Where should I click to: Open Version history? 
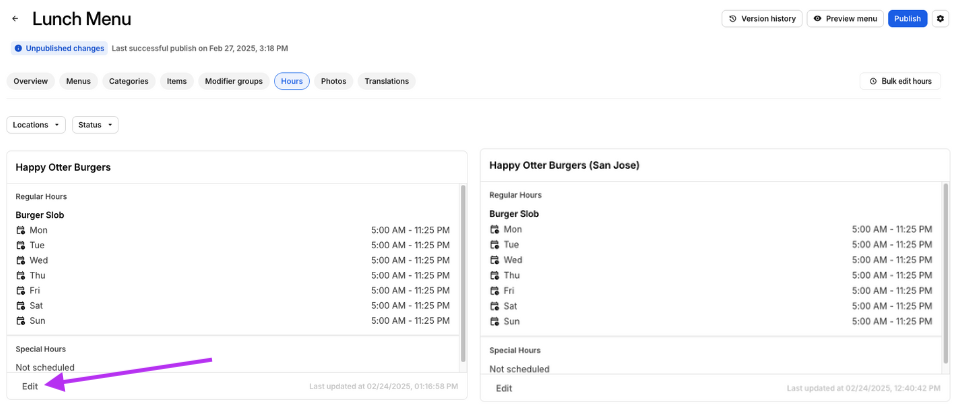762,19
